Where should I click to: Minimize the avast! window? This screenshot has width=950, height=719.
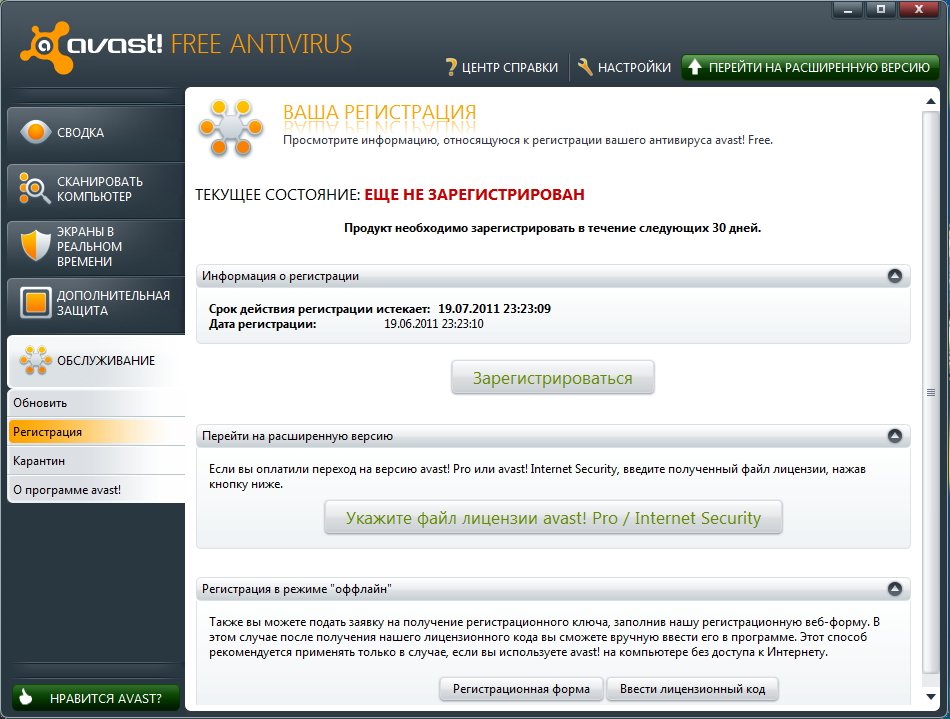coord(848,10)
